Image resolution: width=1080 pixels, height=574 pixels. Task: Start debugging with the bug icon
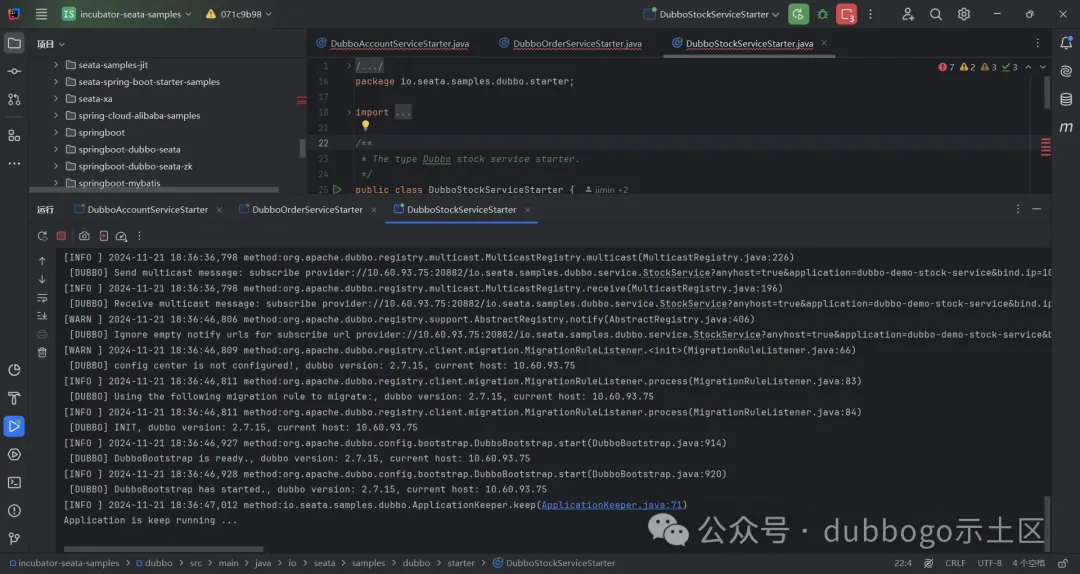(822, 14)
